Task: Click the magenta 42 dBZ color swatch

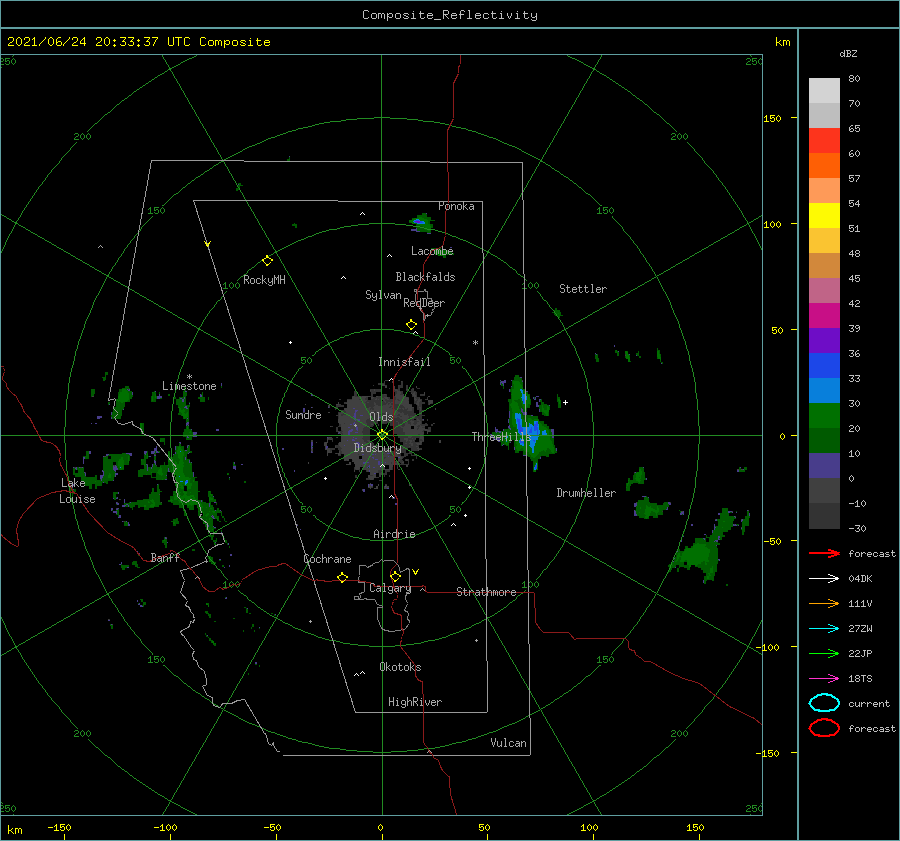Action: (824, 315)
